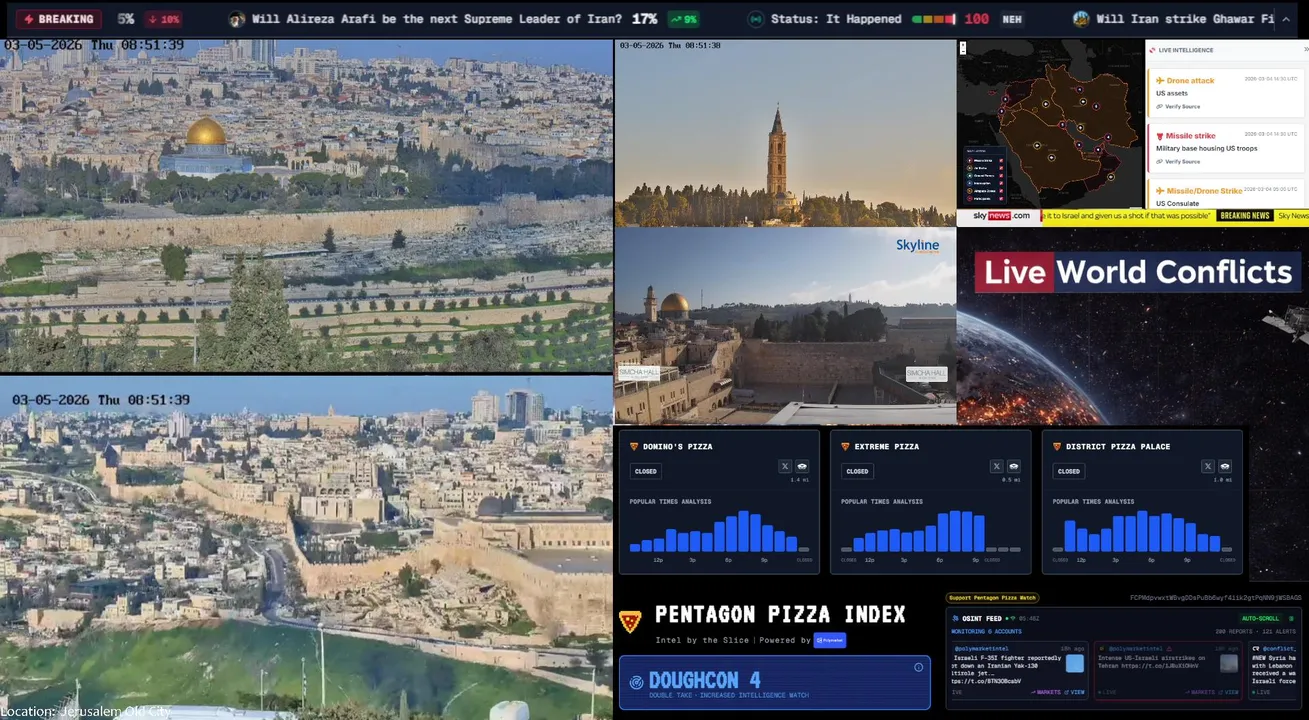Screen dimensions: 1309x720
Task: Click the pizza slice logo beside Extreme Pizza title
Action: [845, 446]
